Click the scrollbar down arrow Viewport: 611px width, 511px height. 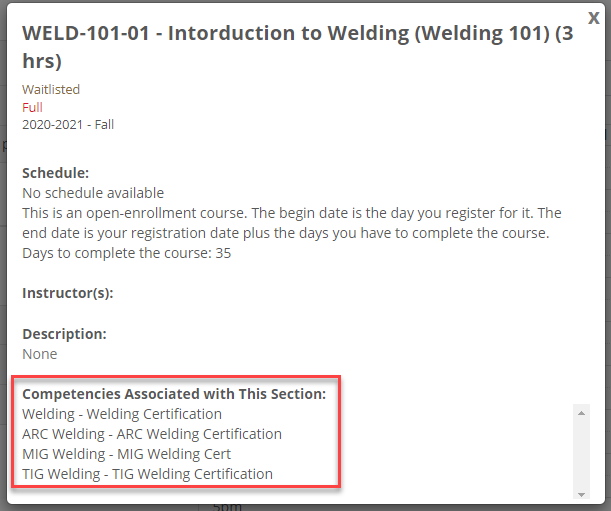580,493
